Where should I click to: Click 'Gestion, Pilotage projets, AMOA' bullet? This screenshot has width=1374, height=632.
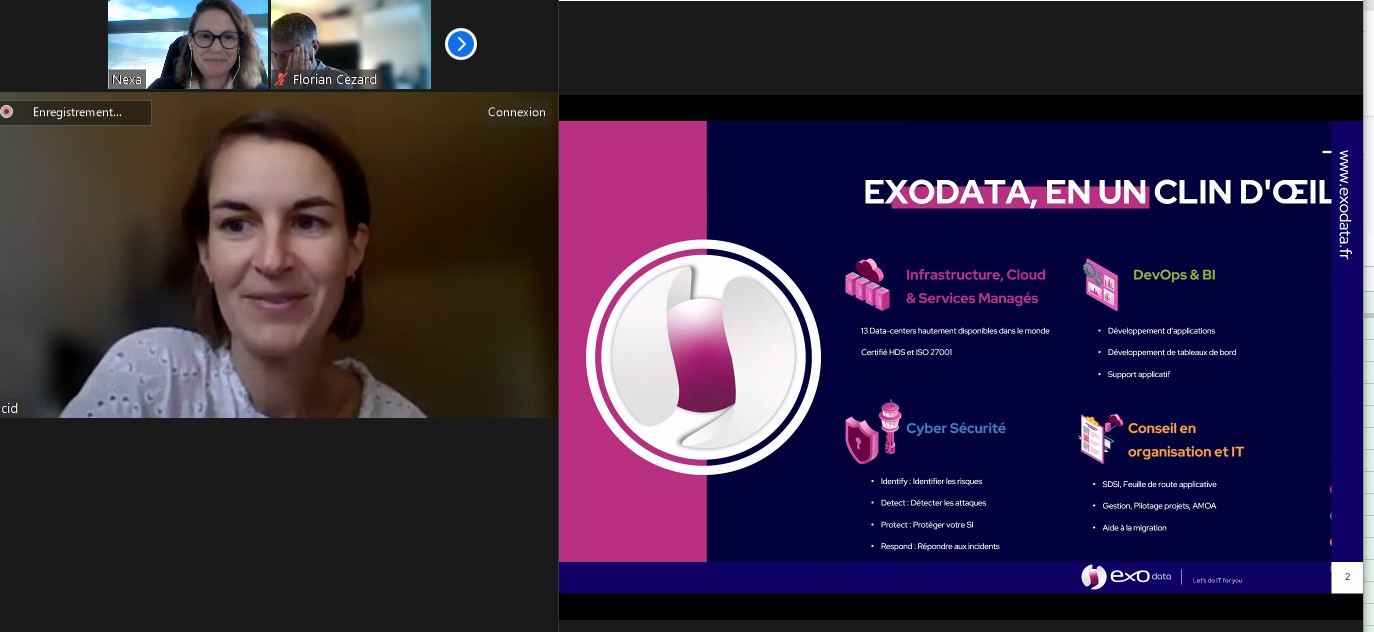[x=1159, y=506]
